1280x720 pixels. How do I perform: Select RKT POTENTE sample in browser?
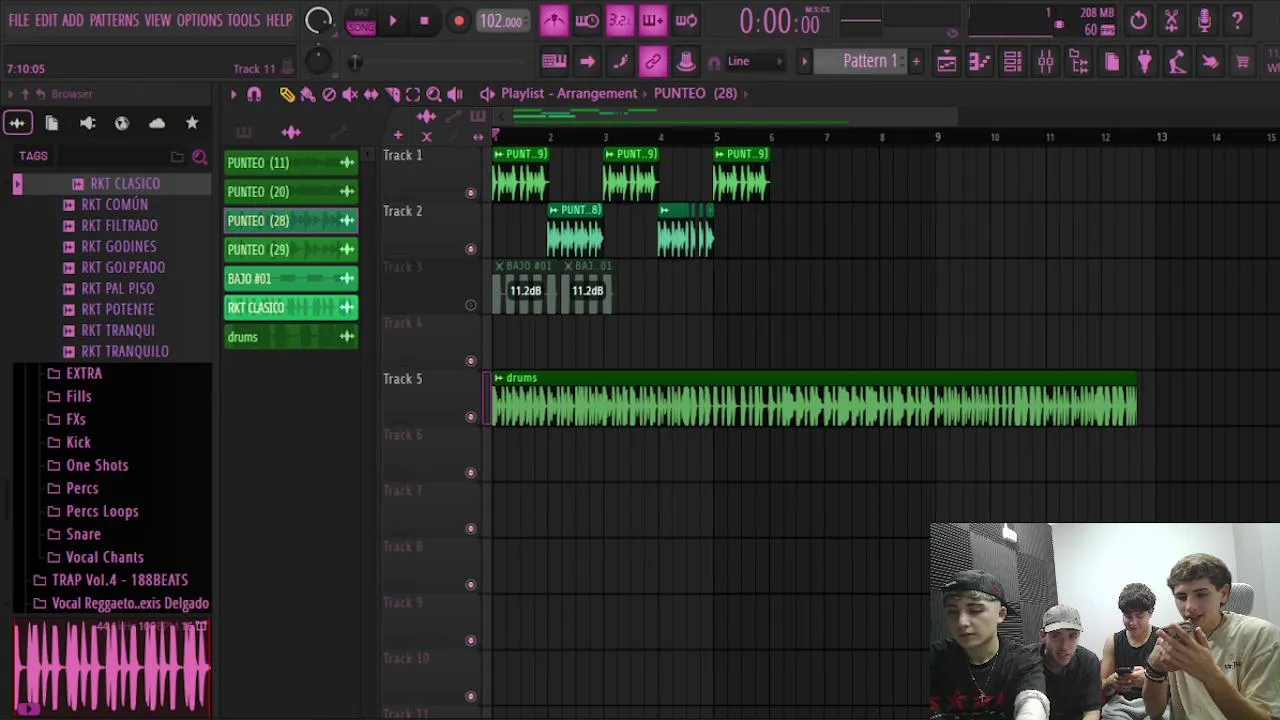pyautogui.click(x=117, y=309)
